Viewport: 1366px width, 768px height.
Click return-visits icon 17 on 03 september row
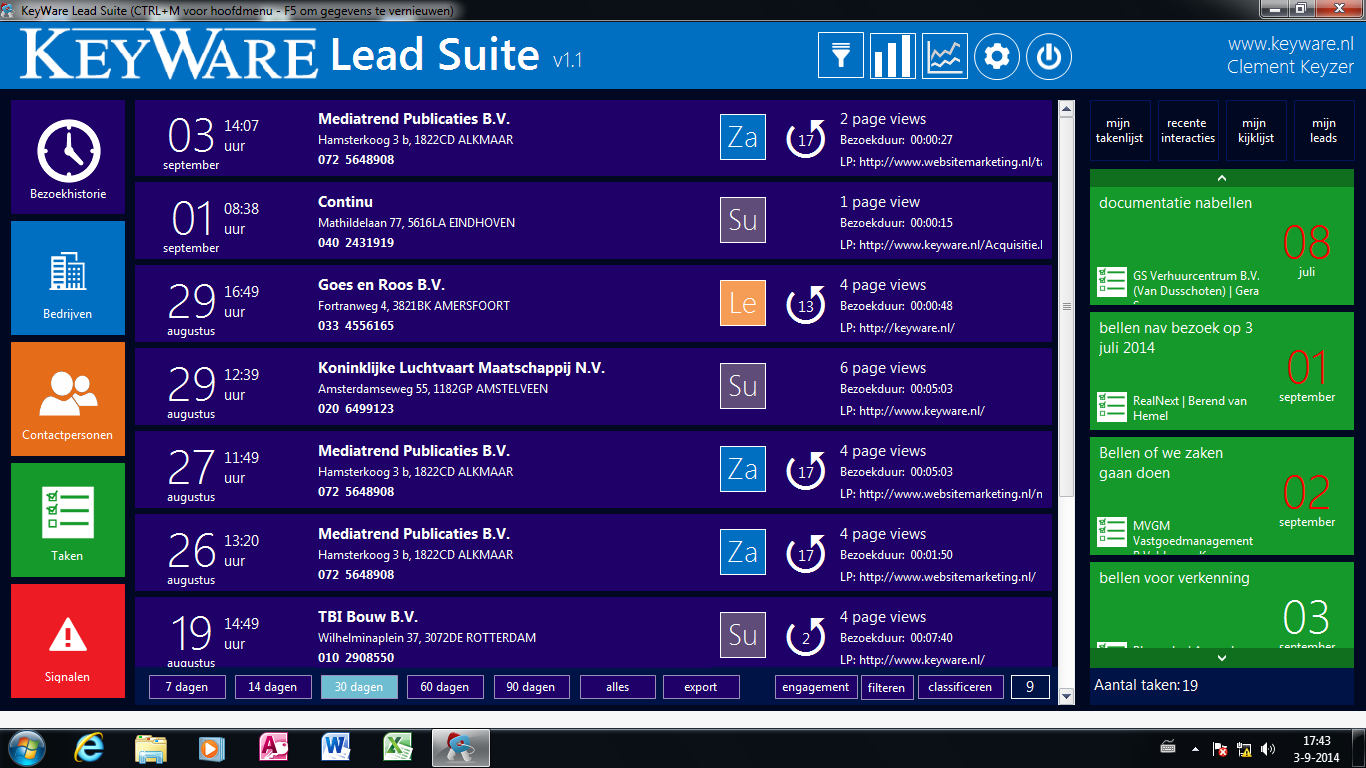click(806, 139)
